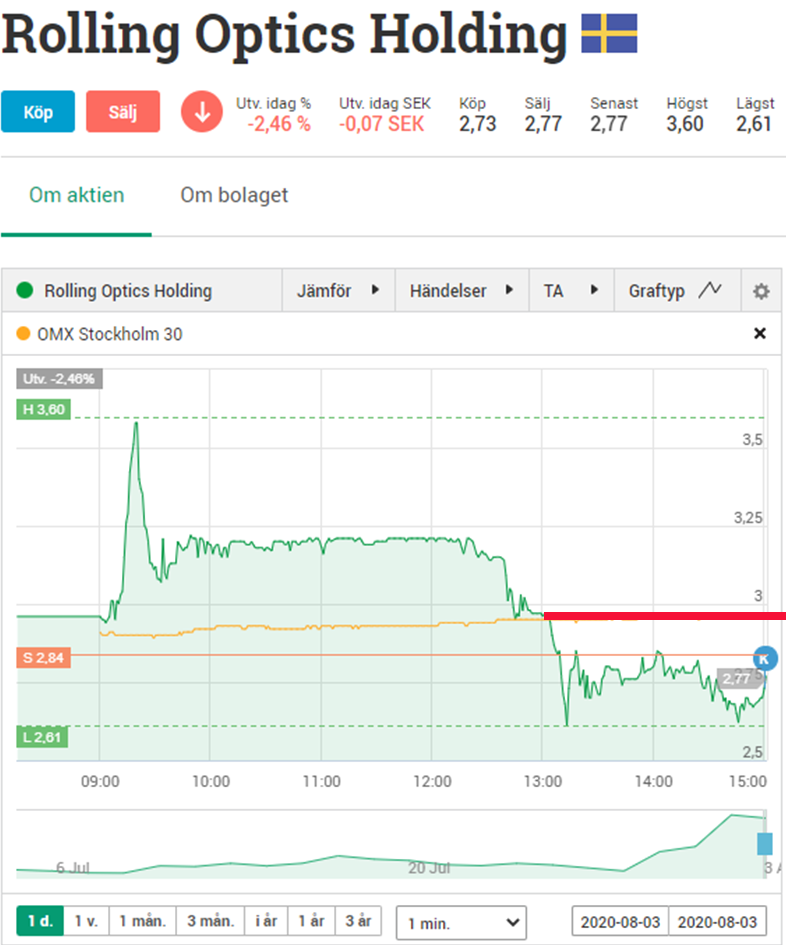Click the blue navigator range handle
The image size is (786, 945).
[x=764, y=843]
